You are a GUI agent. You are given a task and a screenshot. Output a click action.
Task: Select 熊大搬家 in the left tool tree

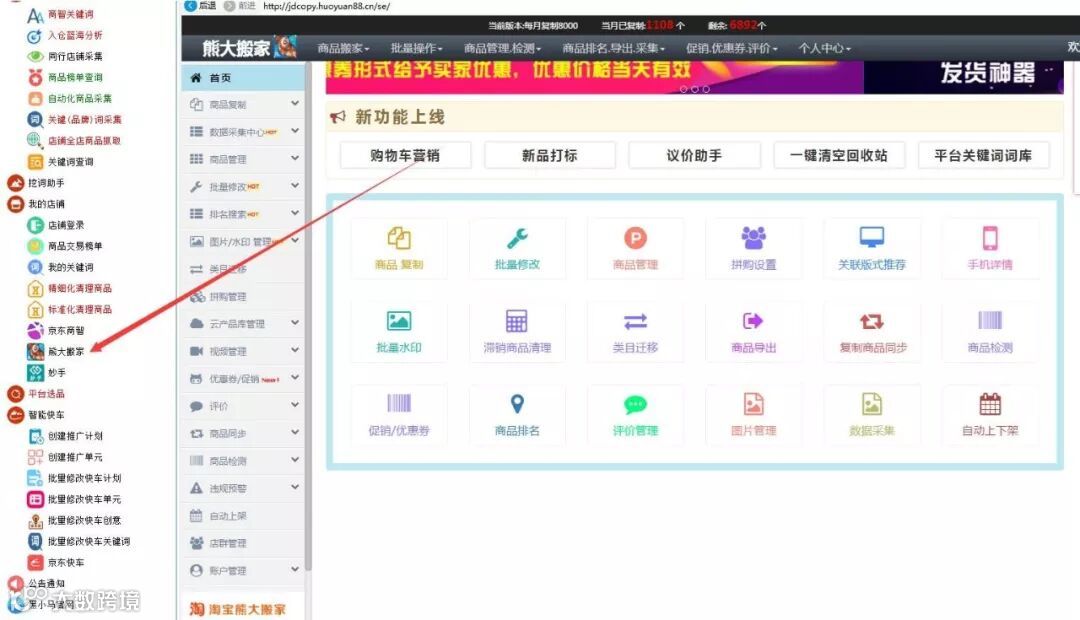(x=56, y=351)
